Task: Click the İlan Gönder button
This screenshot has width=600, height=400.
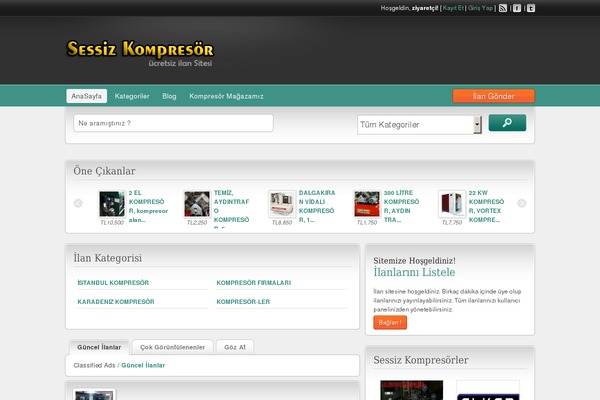Action: (x=494, y=96)
